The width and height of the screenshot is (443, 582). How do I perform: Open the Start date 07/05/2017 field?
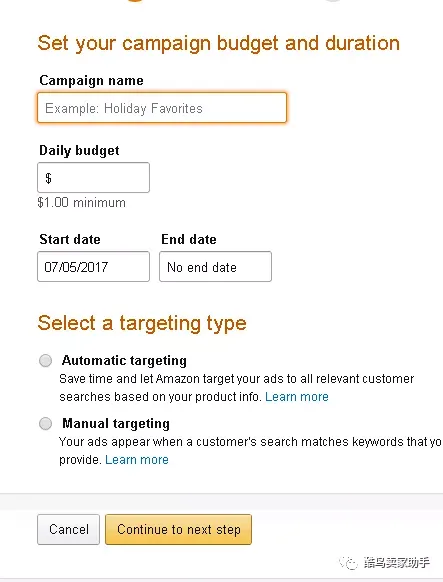93,267
